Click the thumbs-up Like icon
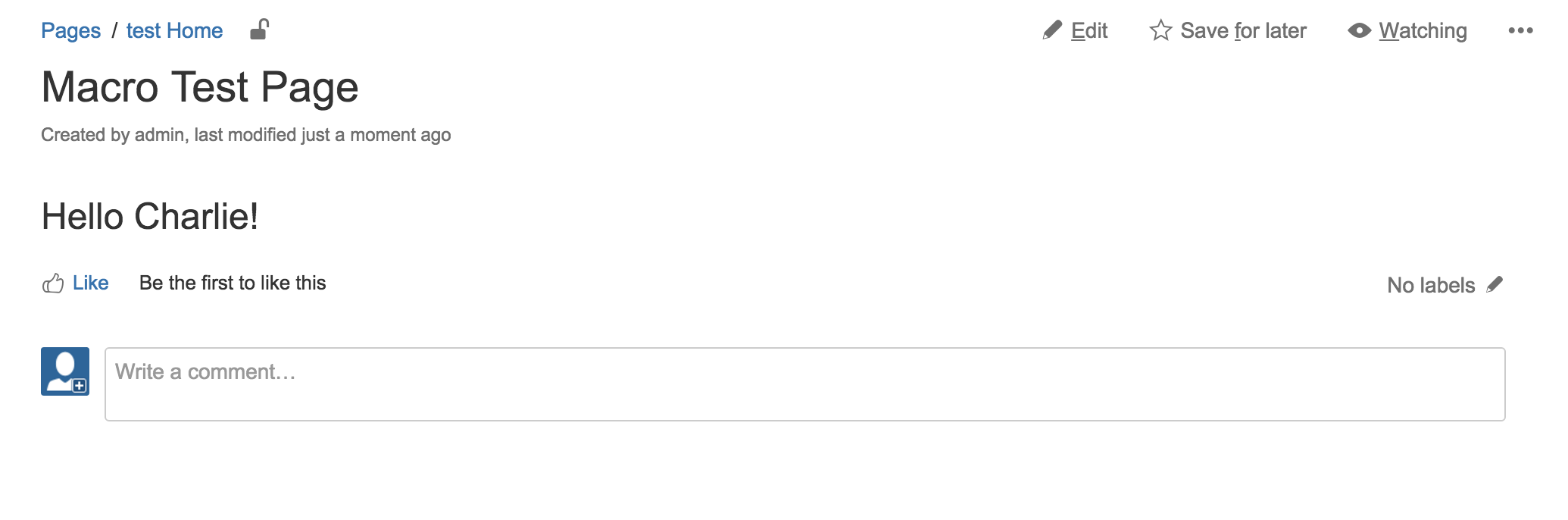Image resolution: width=1568 pixels, height=520 pixels. [53, 283]
